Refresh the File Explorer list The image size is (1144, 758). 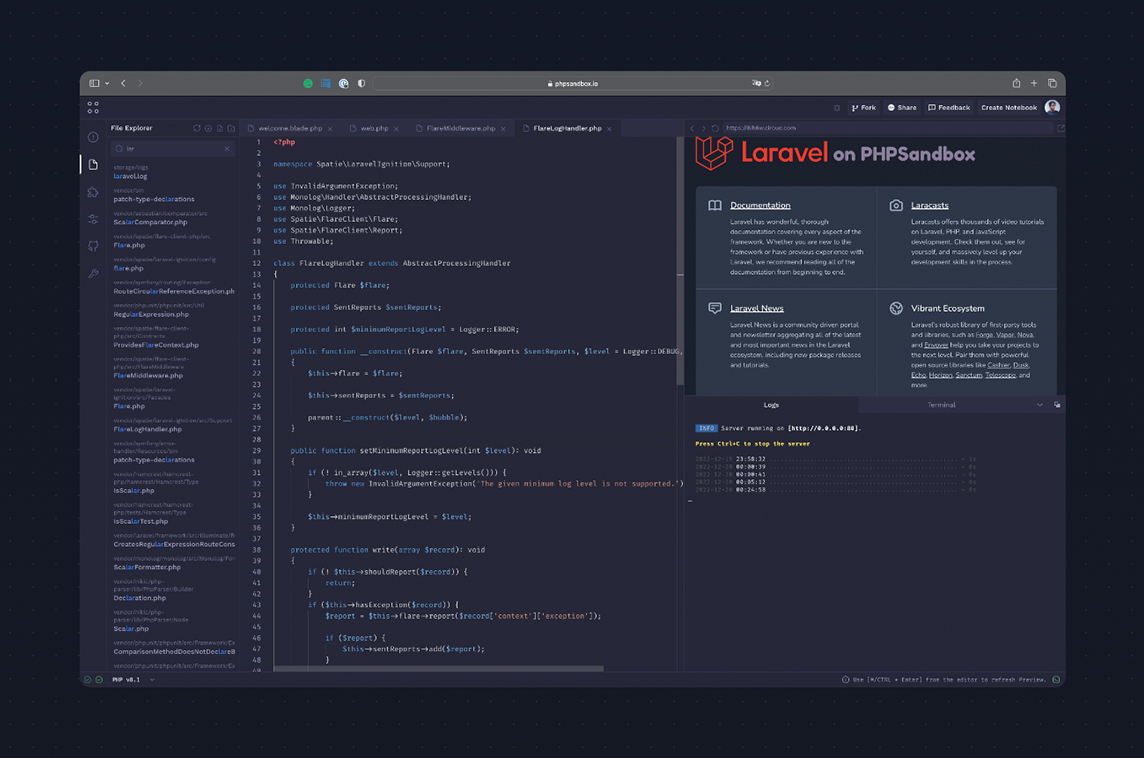[x=197, y=128]
